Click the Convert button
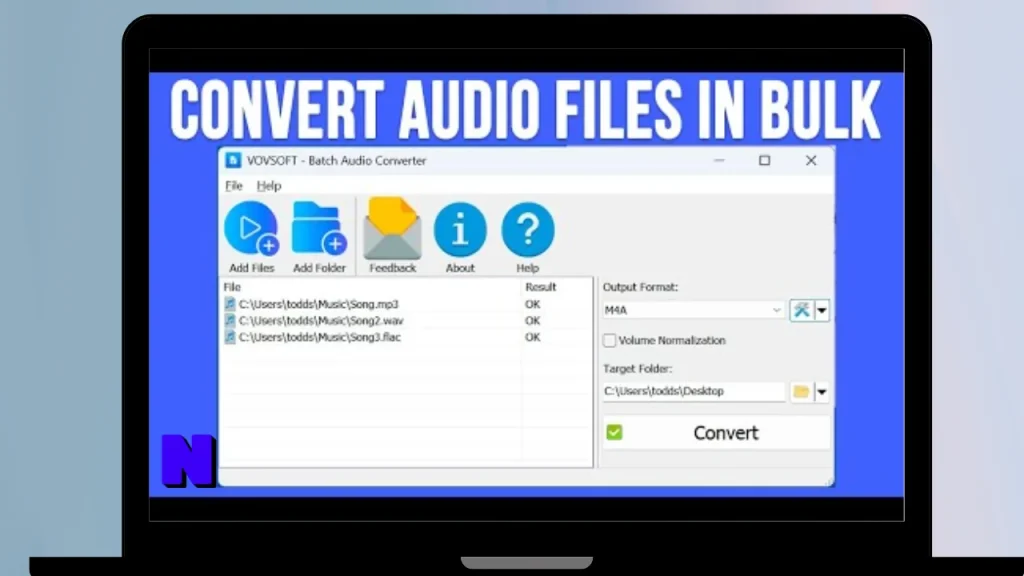 click(716, 432)
